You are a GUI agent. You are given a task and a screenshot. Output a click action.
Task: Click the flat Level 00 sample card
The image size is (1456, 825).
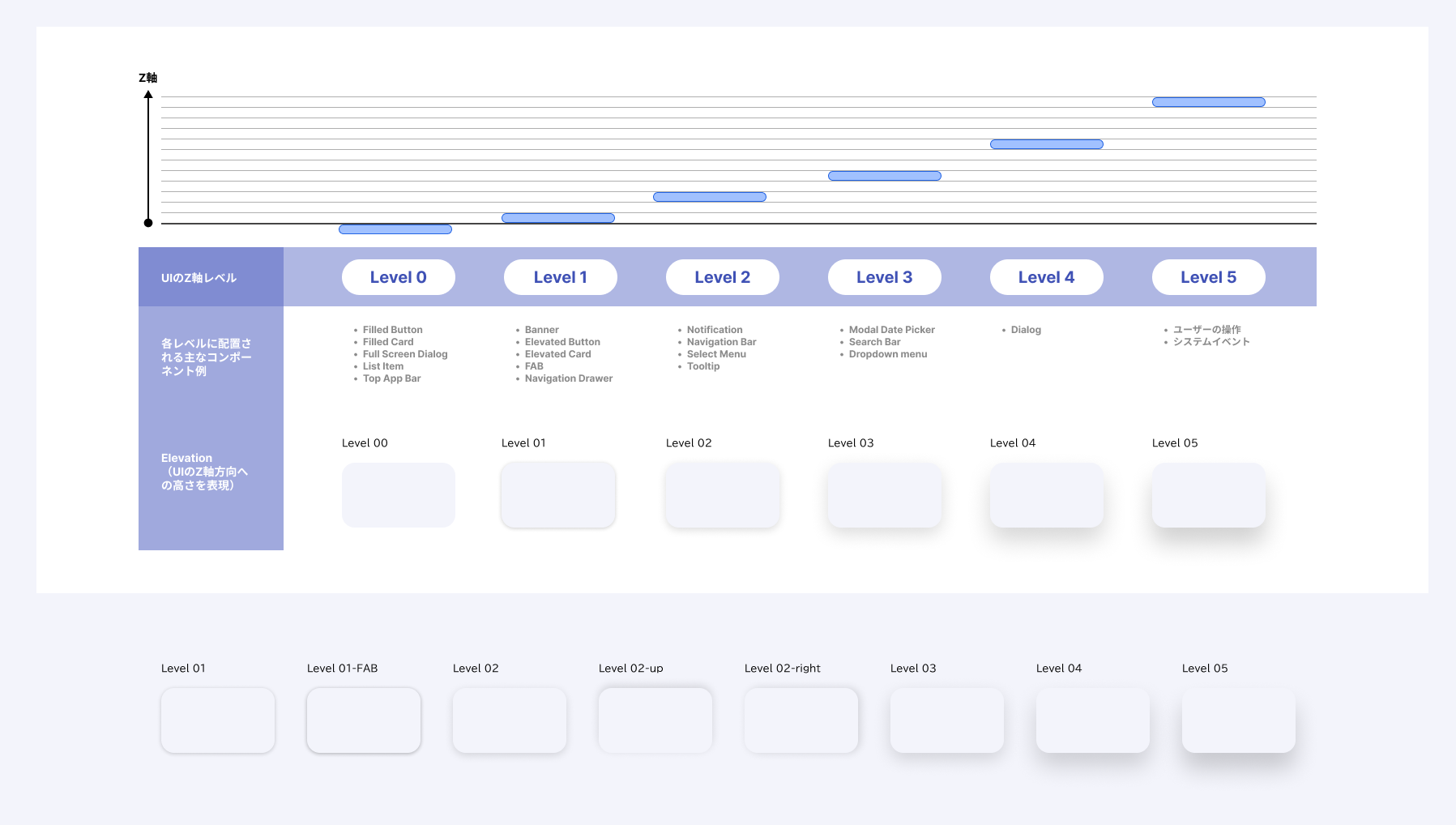(398, 495)
